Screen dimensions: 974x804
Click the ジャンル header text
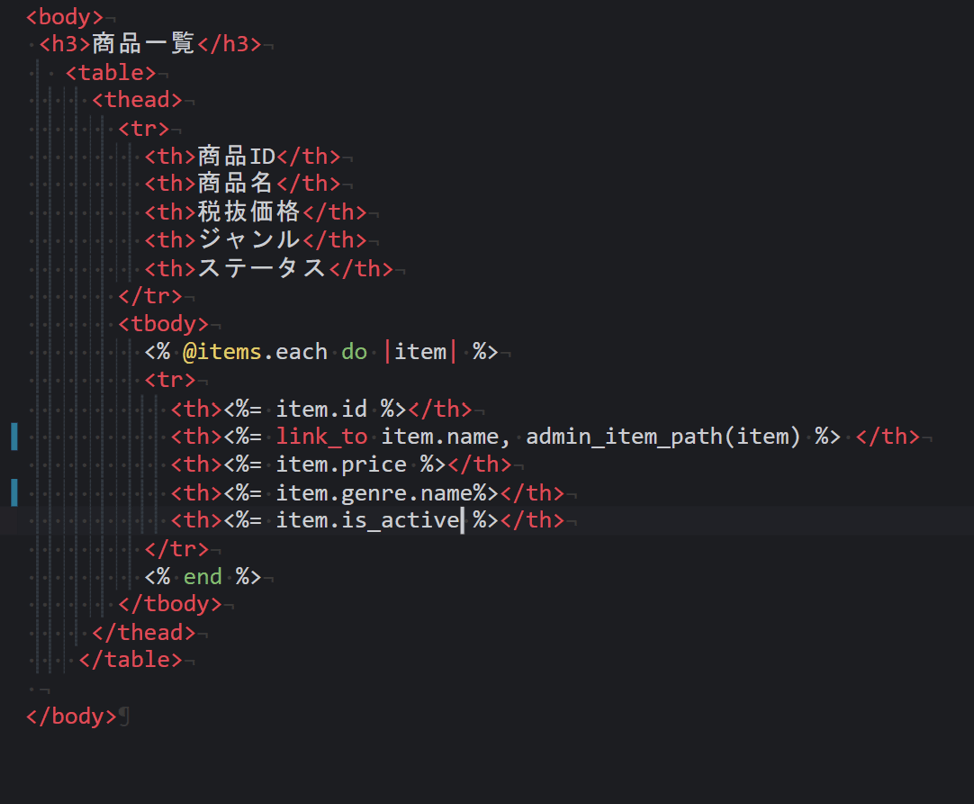click(248, 240)
